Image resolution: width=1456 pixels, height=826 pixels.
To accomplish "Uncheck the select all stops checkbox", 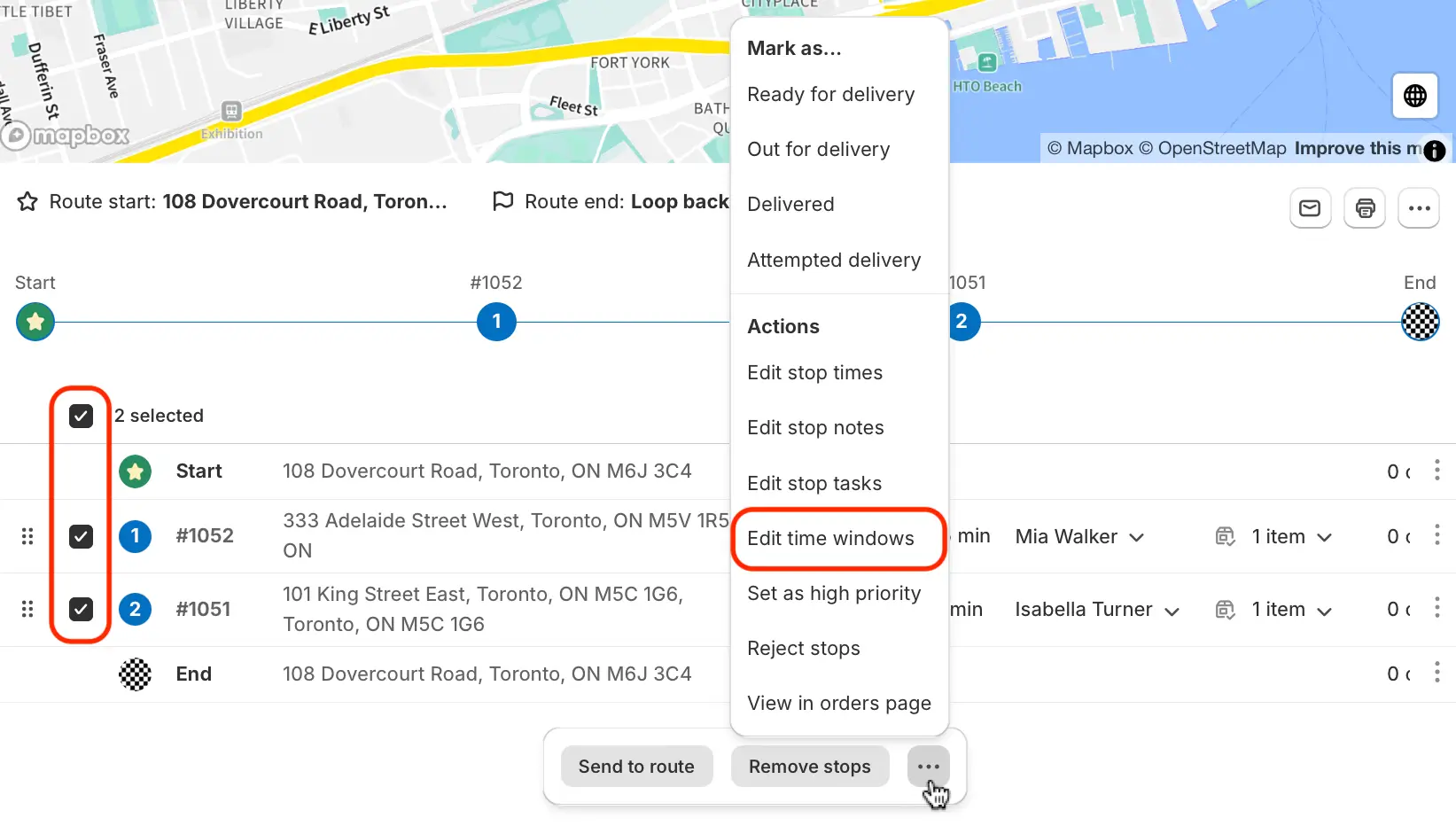I will (81, 416).
